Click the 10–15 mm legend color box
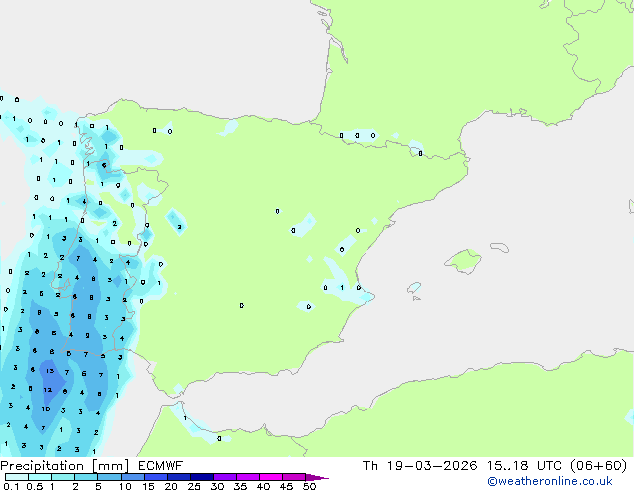The width and height of the screenshot is (634, 490). coord(133,477)
